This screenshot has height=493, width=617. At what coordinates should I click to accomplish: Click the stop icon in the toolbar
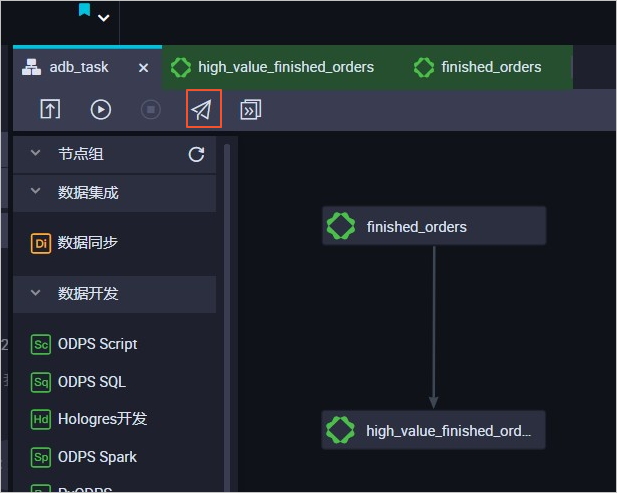pos(151,109)
